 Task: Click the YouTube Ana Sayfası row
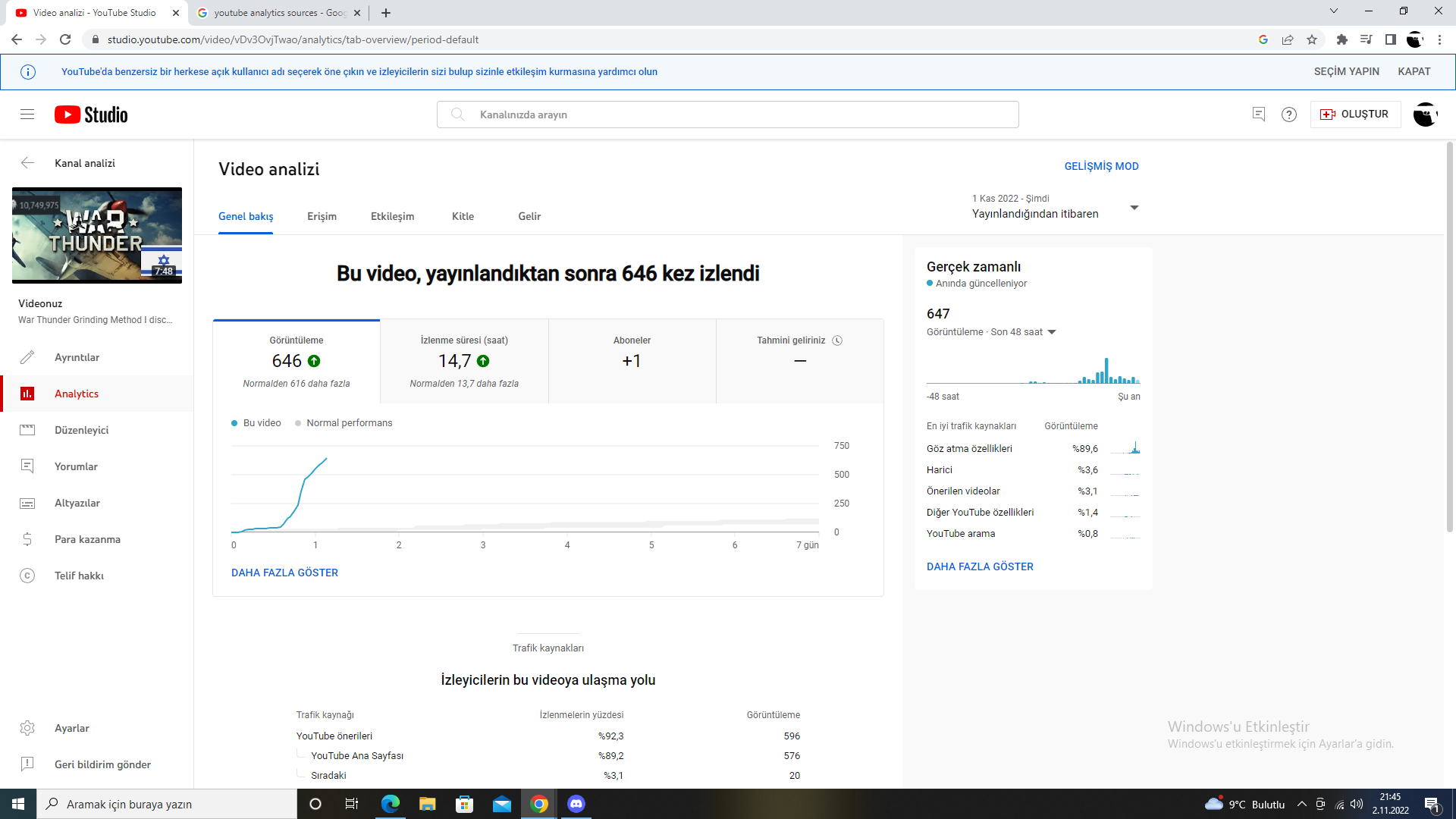coord(548,756)
